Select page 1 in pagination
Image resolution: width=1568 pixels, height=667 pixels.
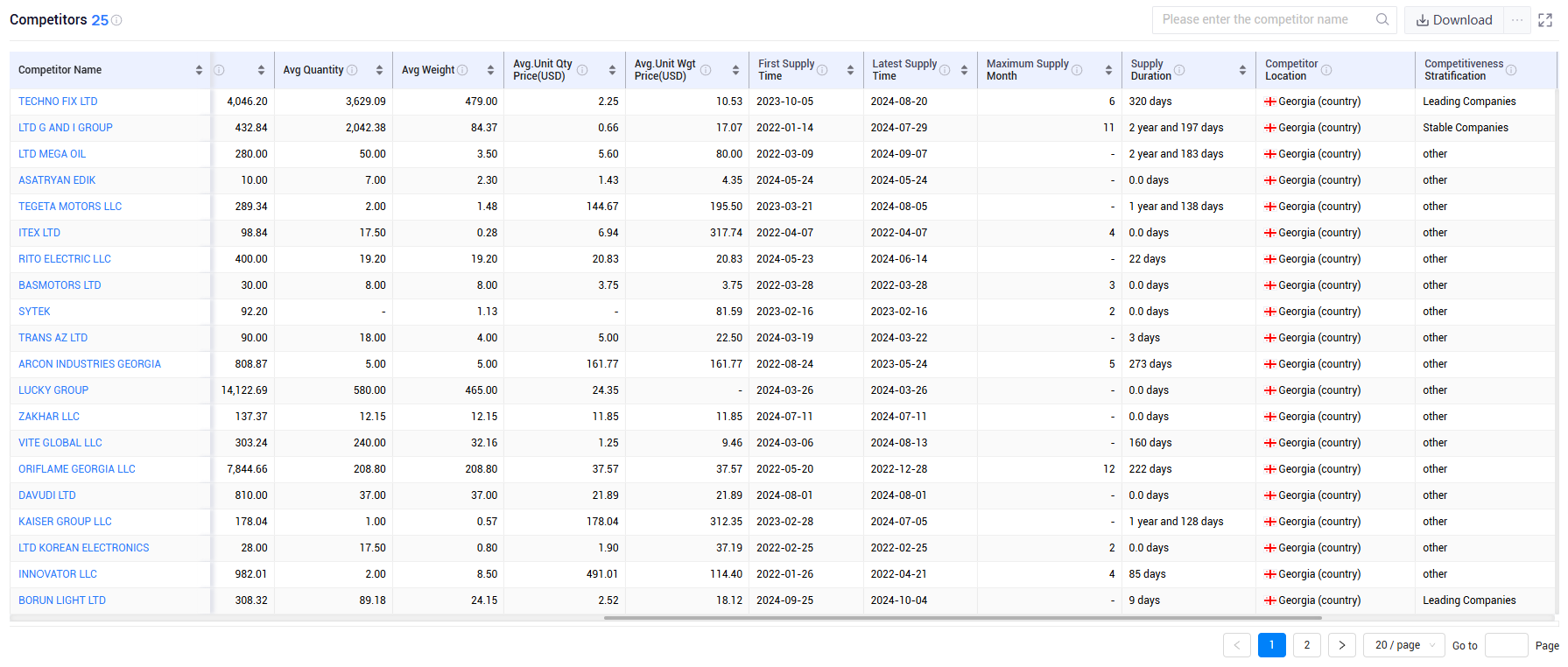coord(1272,645)
